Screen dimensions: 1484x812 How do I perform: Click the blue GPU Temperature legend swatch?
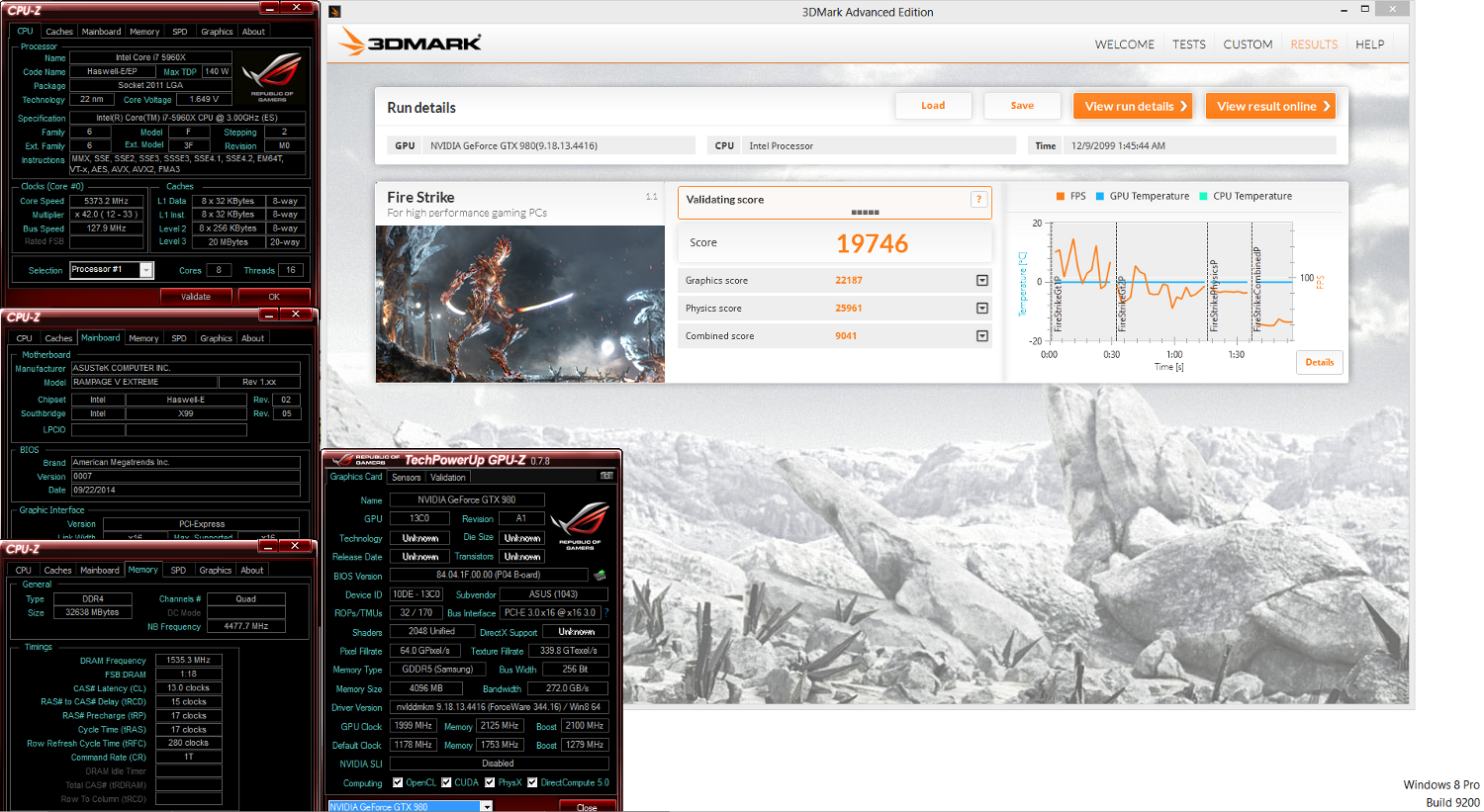pyautogui.click(x=1100, y=196)
